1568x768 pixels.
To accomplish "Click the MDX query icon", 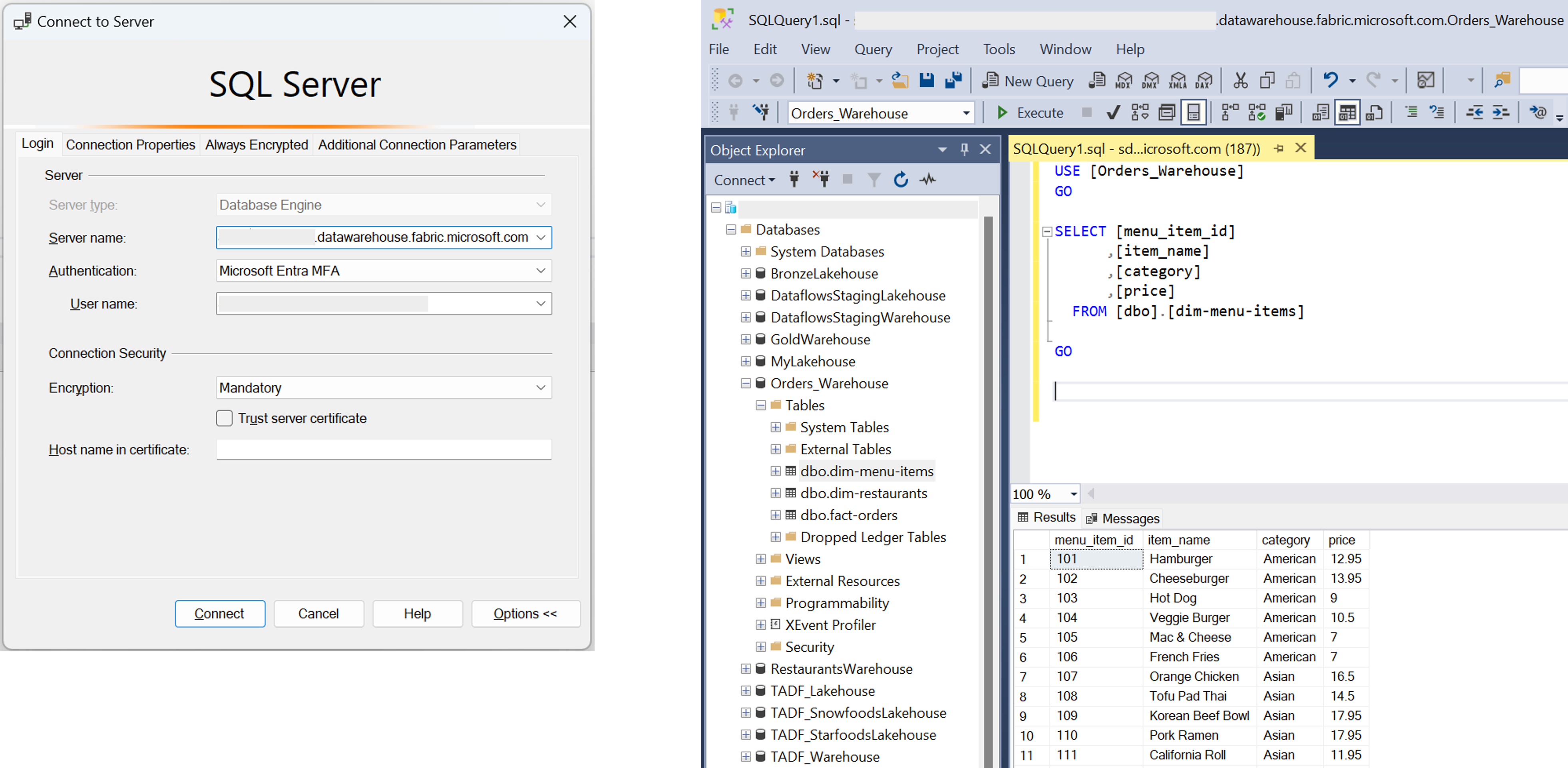I will pos(1124,80).
